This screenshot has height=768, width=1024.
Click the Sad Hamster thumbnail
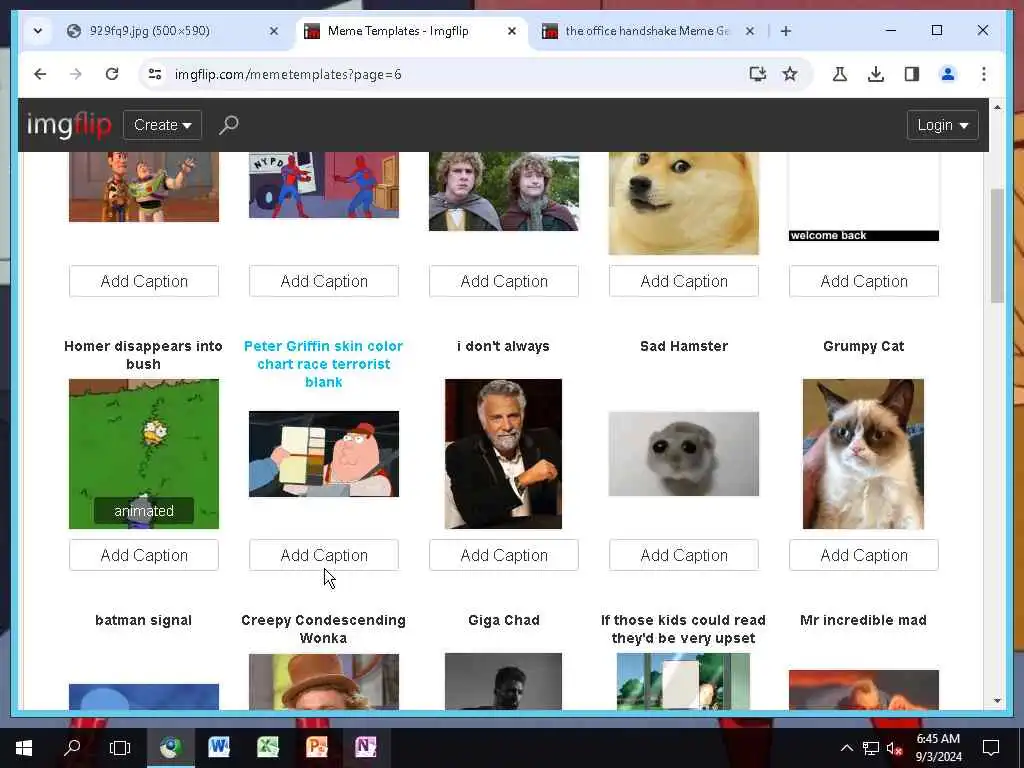pyautogui.click(x=684, y=454)
